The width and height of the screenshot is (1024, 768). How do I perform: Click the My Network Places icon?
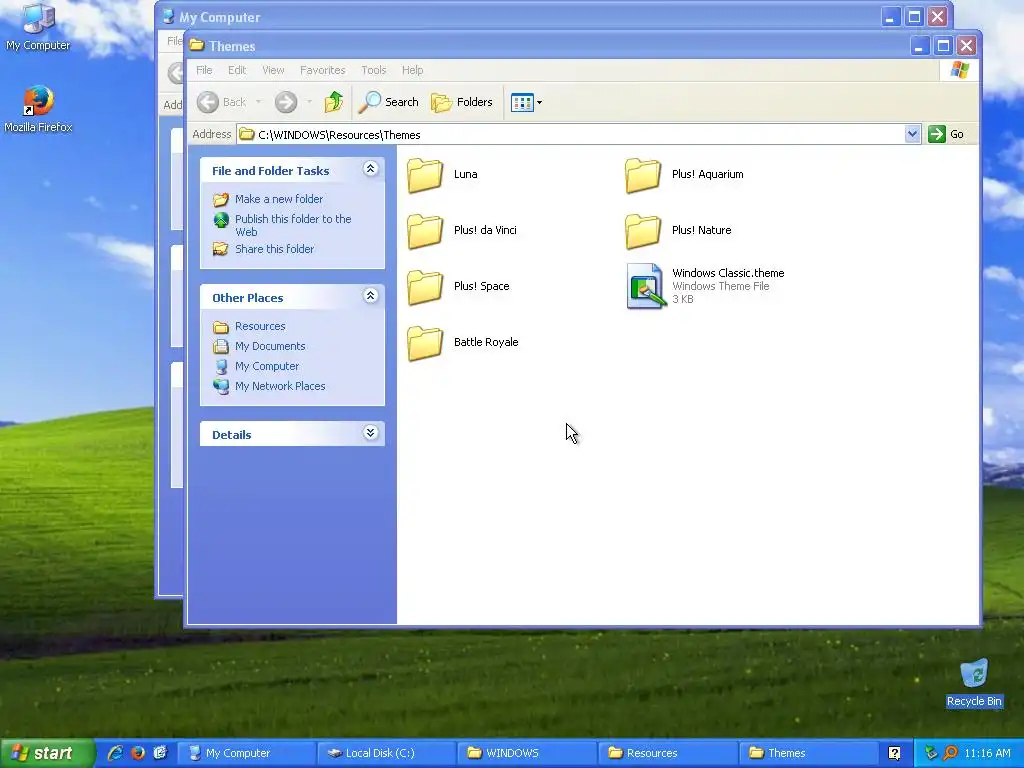coord(221,386)
